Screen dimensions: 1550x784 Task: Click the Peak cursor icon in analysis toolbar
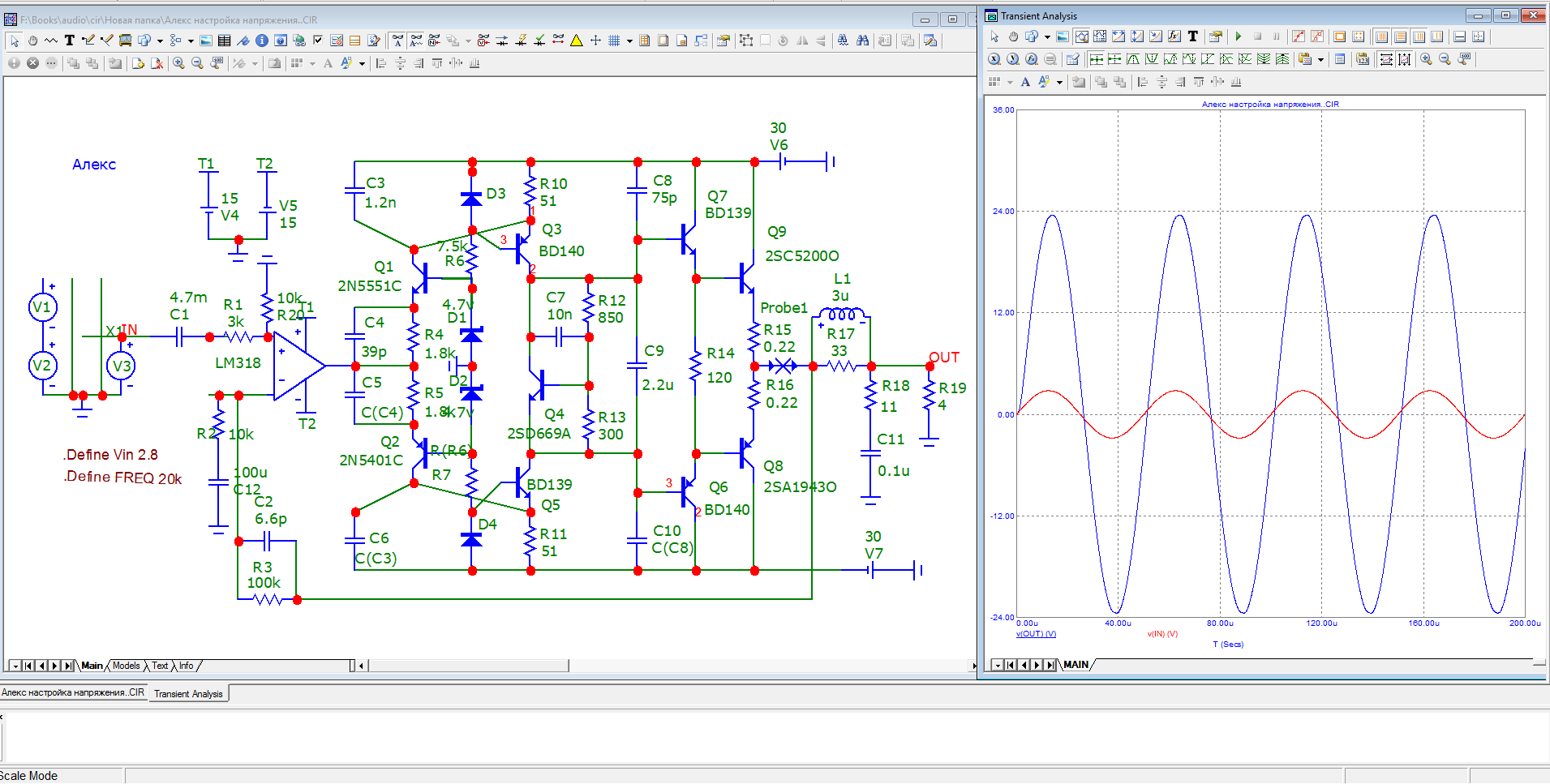[1133, 59]
